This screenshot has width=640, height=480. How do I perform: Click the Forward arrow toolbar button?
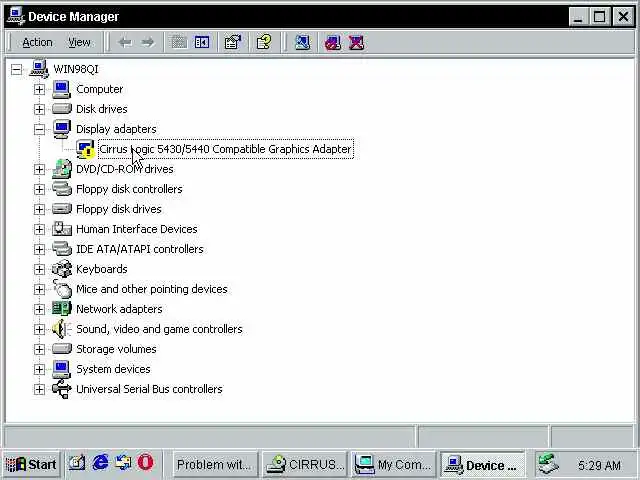[148, 42]
